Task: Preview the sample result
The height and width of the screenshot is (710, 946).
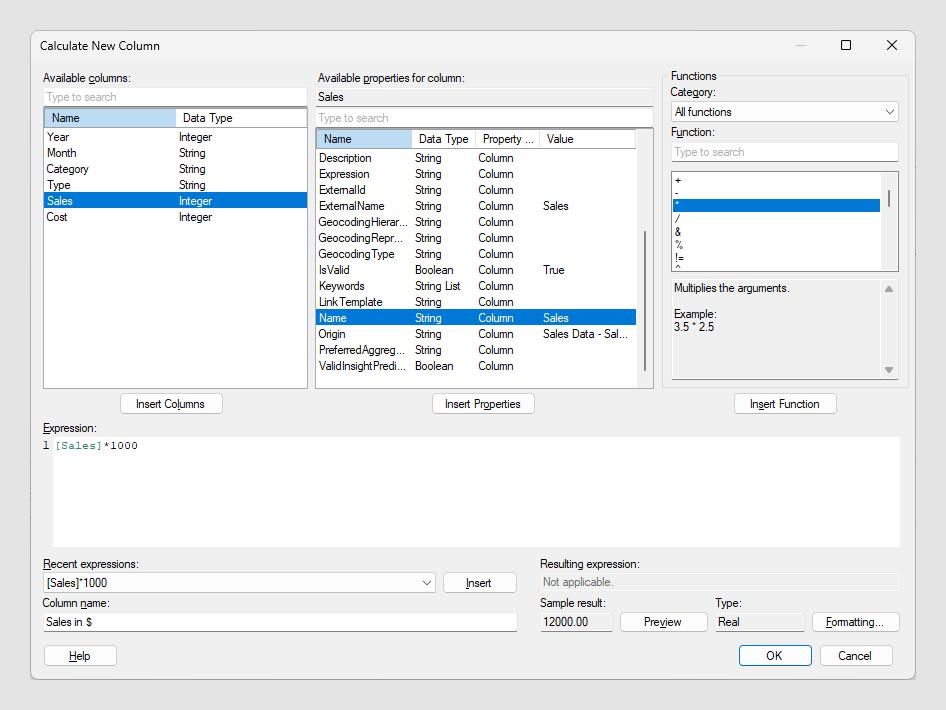Action: (x=662, y=622)
